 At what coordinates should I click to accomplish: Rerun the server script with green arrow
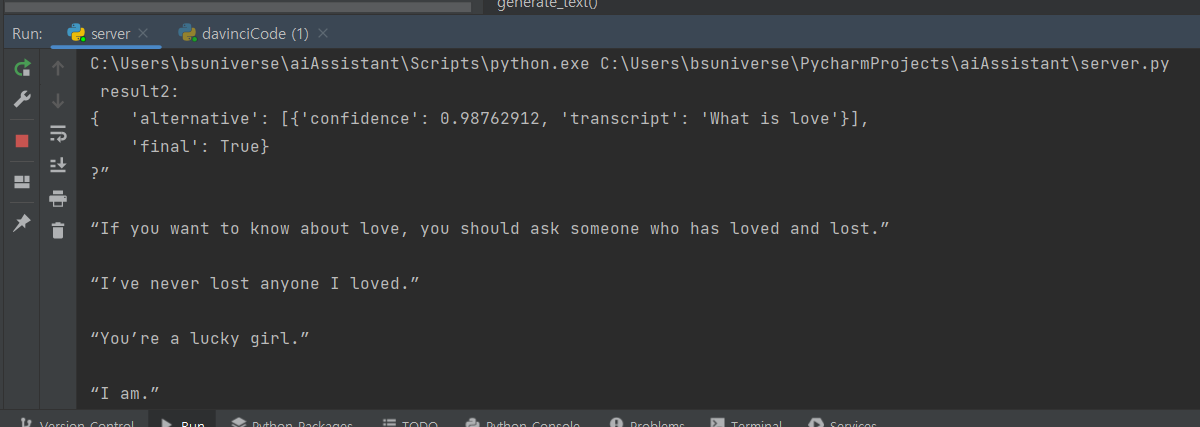22,68
